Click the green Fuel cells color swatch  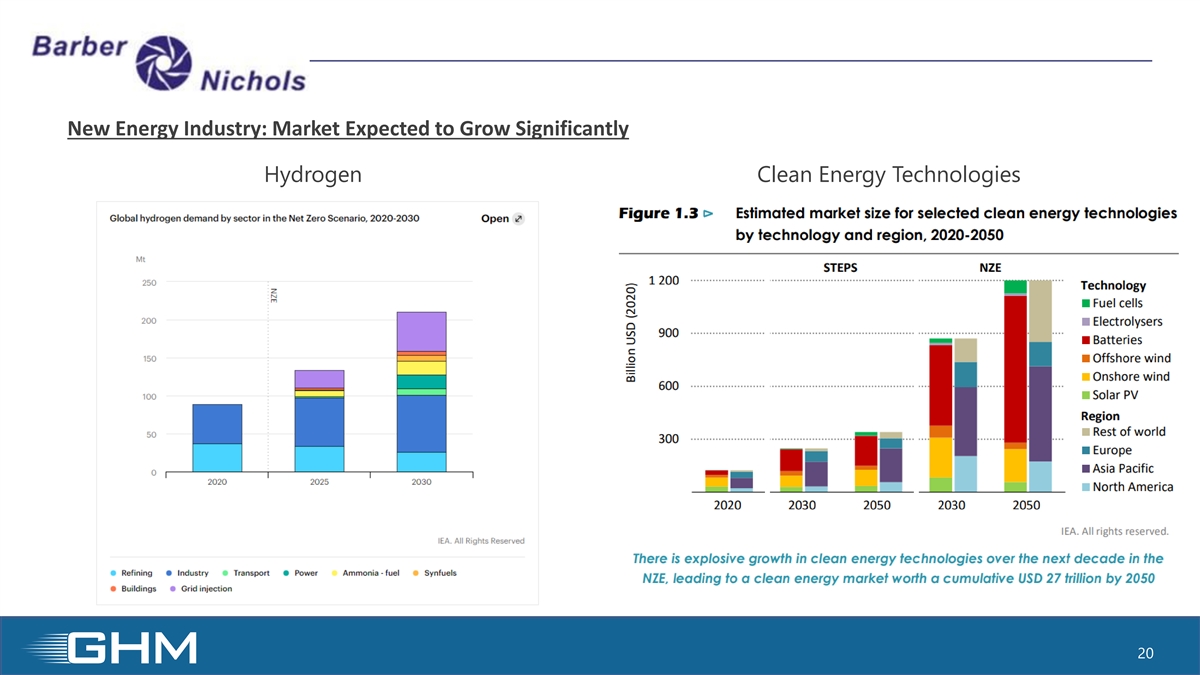coord(1085,304)
